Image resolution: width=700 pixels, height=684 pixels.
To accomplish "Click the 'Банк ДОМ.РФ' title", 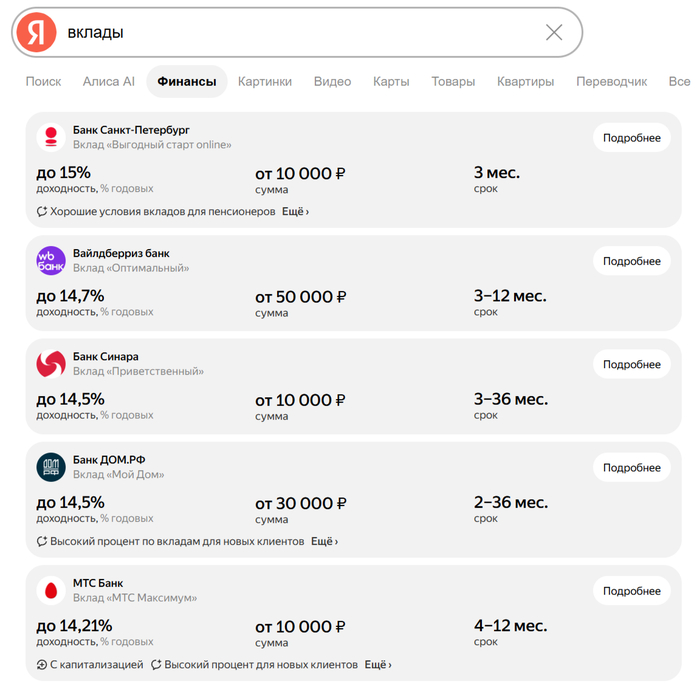I will [109, 459].
